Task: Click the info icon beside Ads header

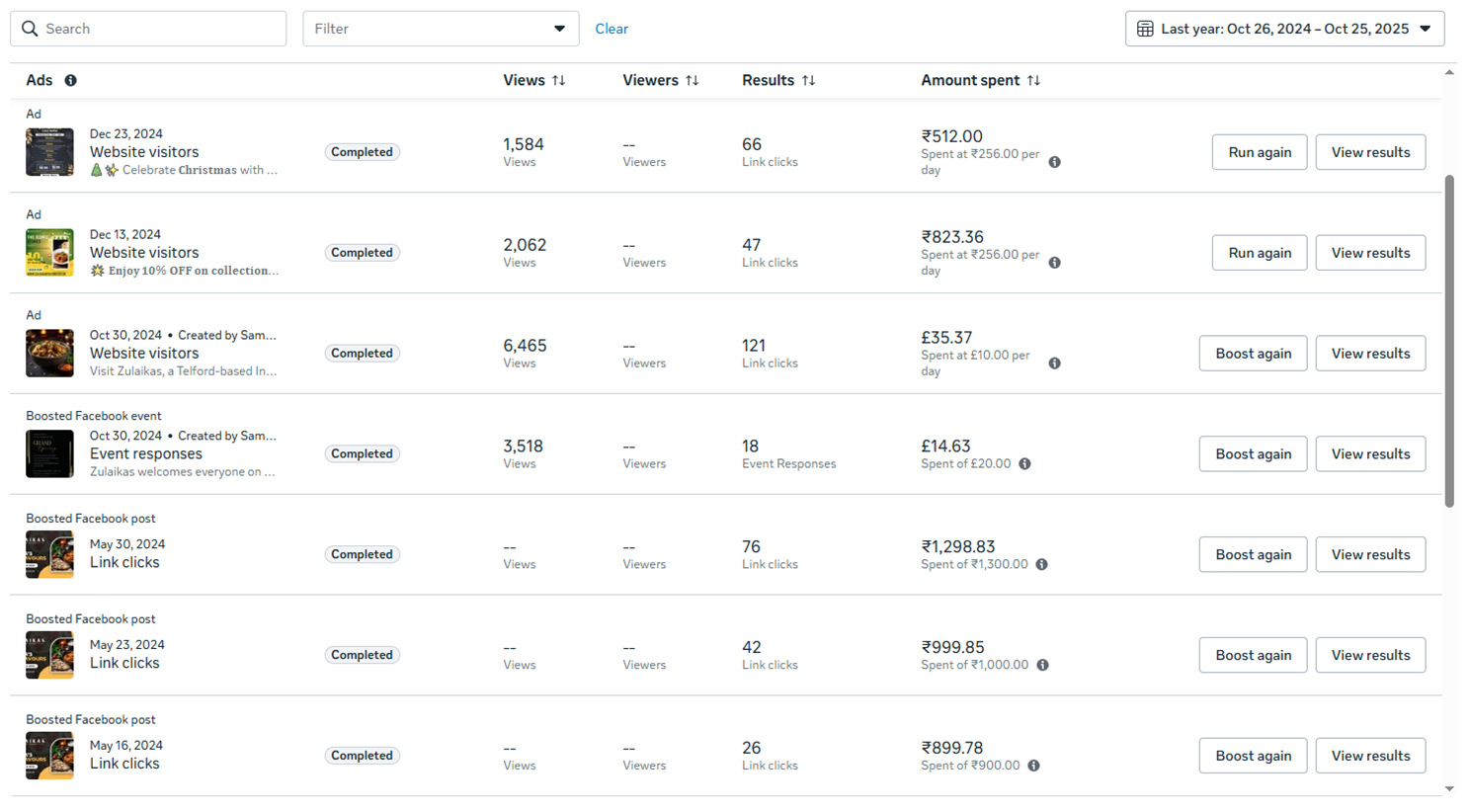Action: (x=70, y=81)
